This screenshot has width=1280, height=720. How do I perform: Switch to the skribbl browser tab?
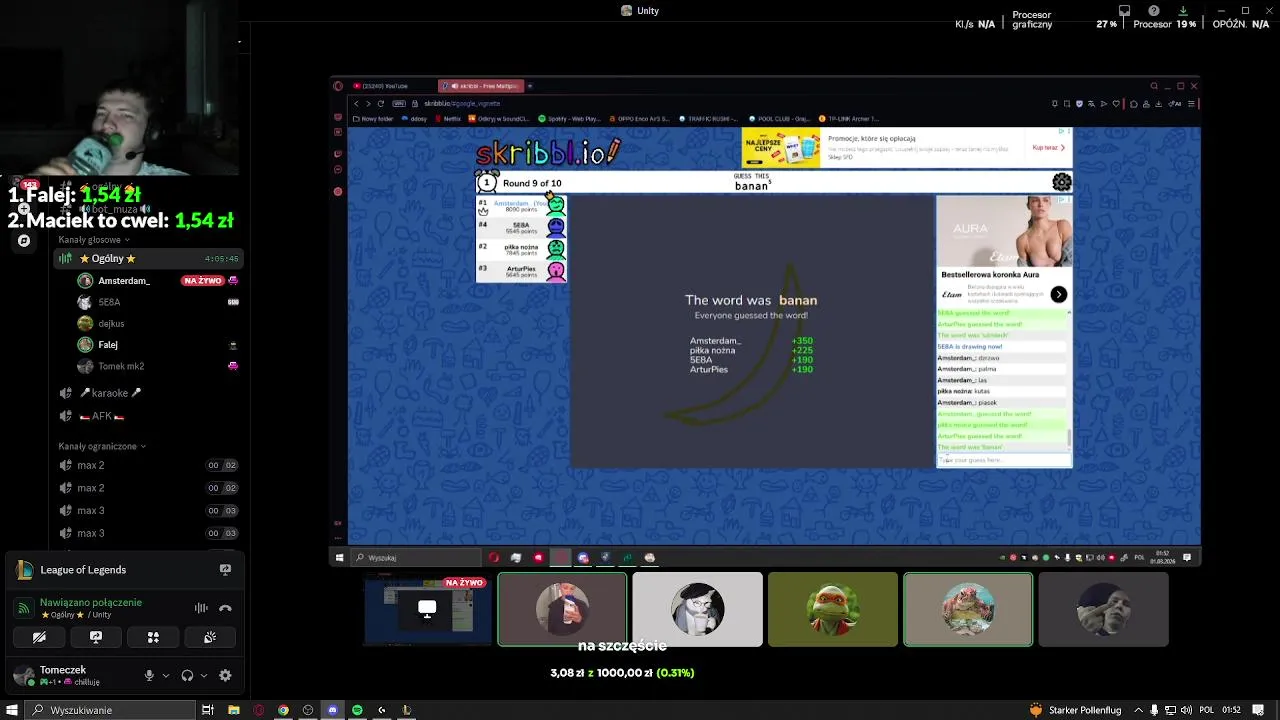[x=482, y=86]
